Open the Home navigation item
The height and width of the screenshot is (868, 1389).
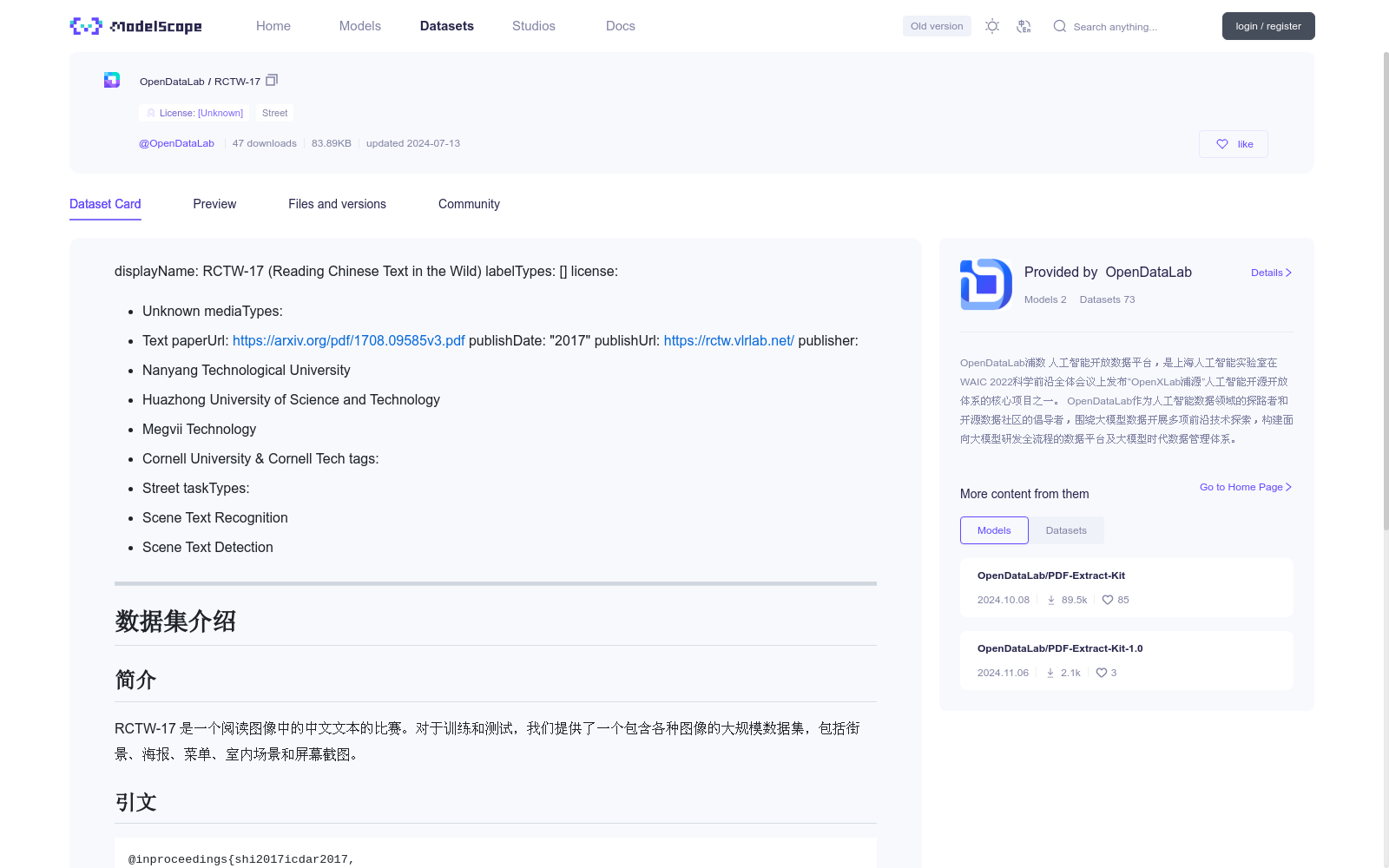pyautogui.click(x=273, y=26)
